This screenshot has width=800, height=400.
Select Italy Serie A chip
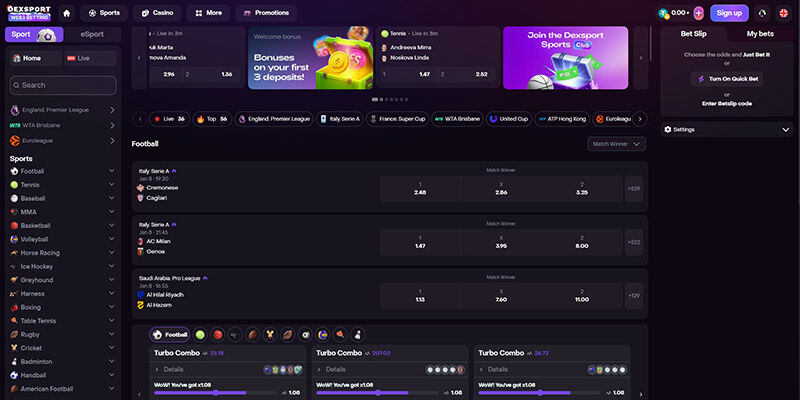coord(339,119)
